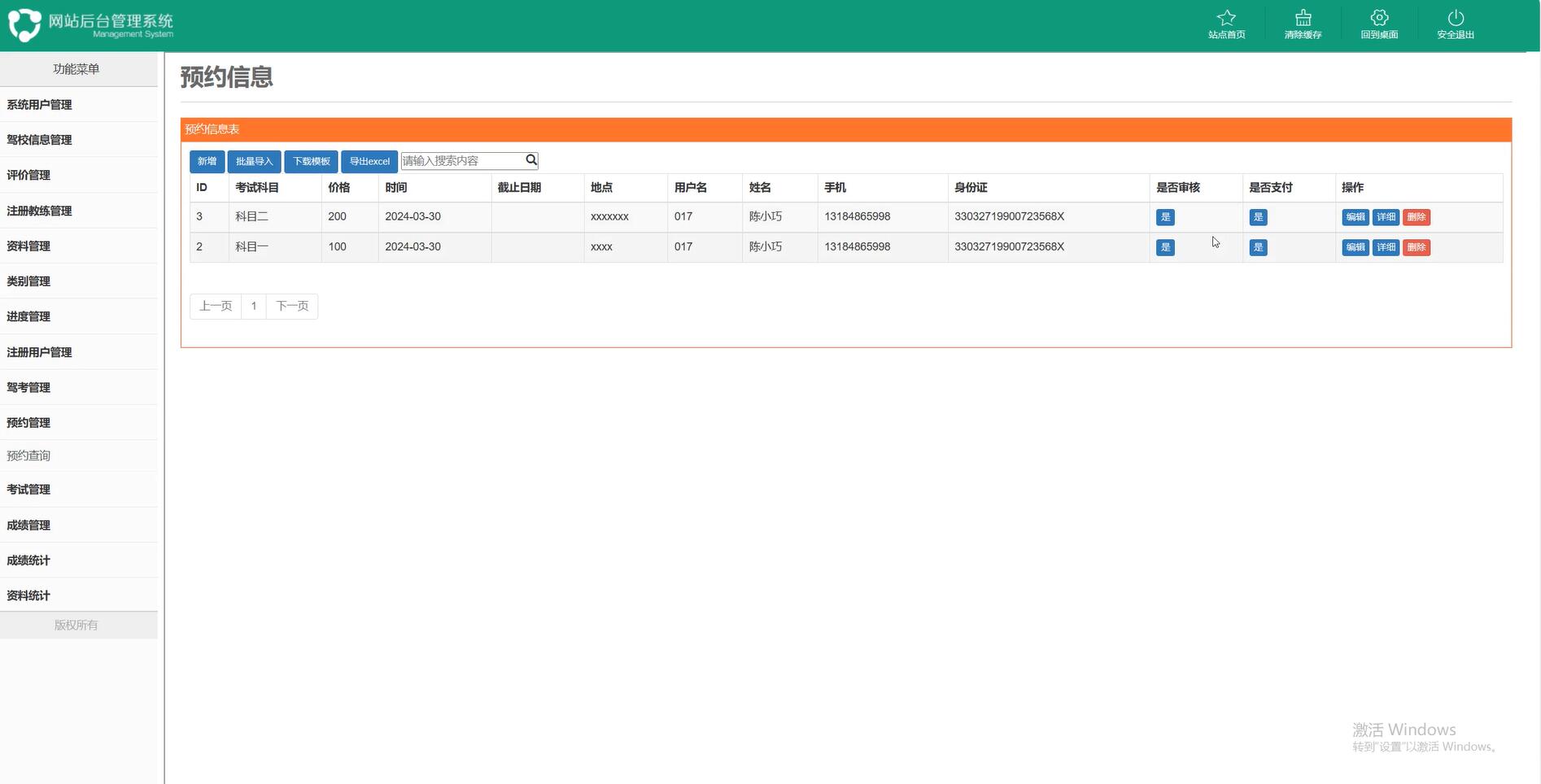Click 回到桌面 gear icon
1541x784 pixels.
(x=1379, y=18)
